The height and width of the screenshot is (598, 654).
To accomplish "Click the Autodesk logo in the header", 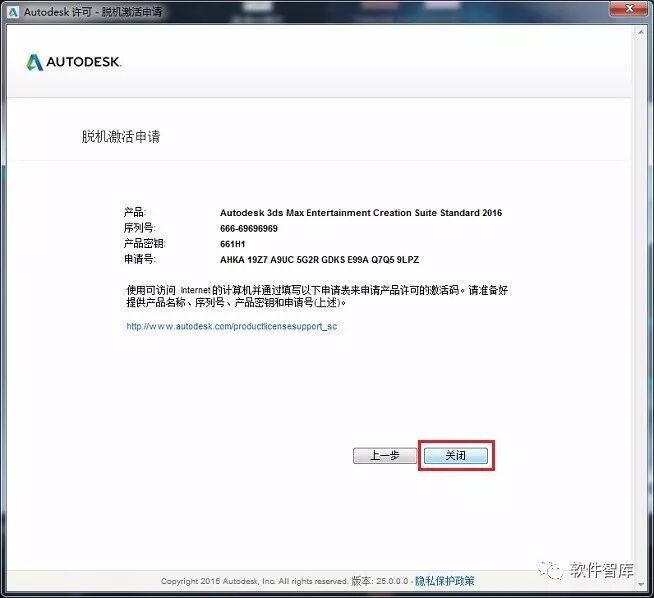I will click(x=73, y=62).
